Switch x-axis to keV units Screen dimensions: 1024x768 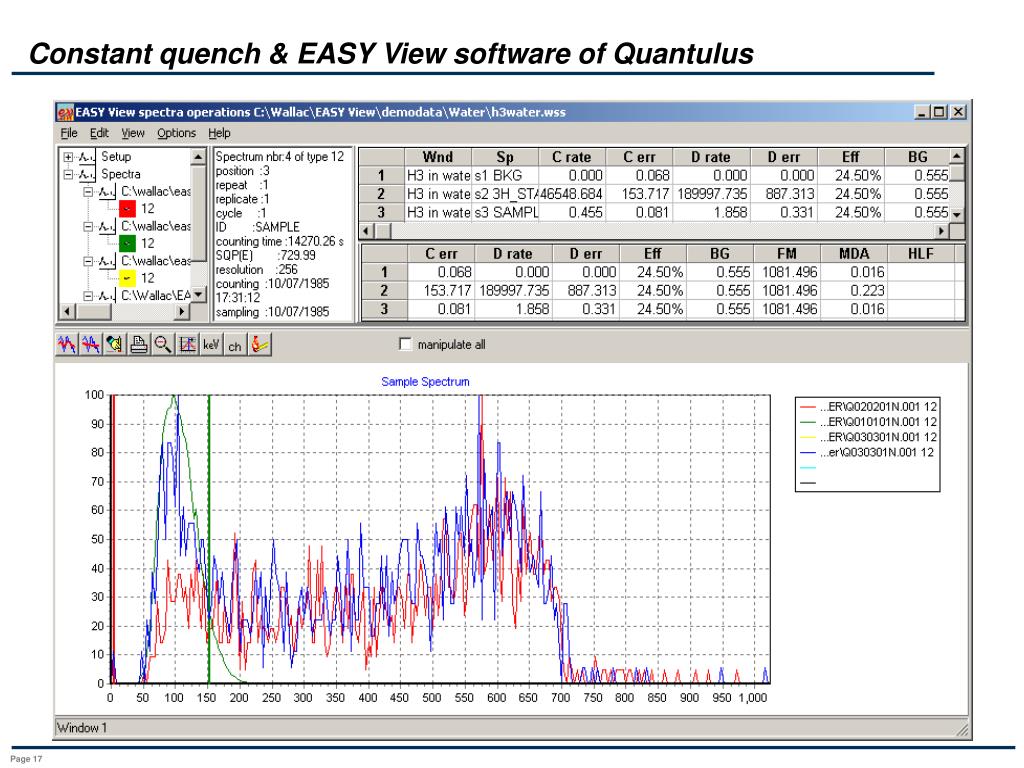(211, 344)
